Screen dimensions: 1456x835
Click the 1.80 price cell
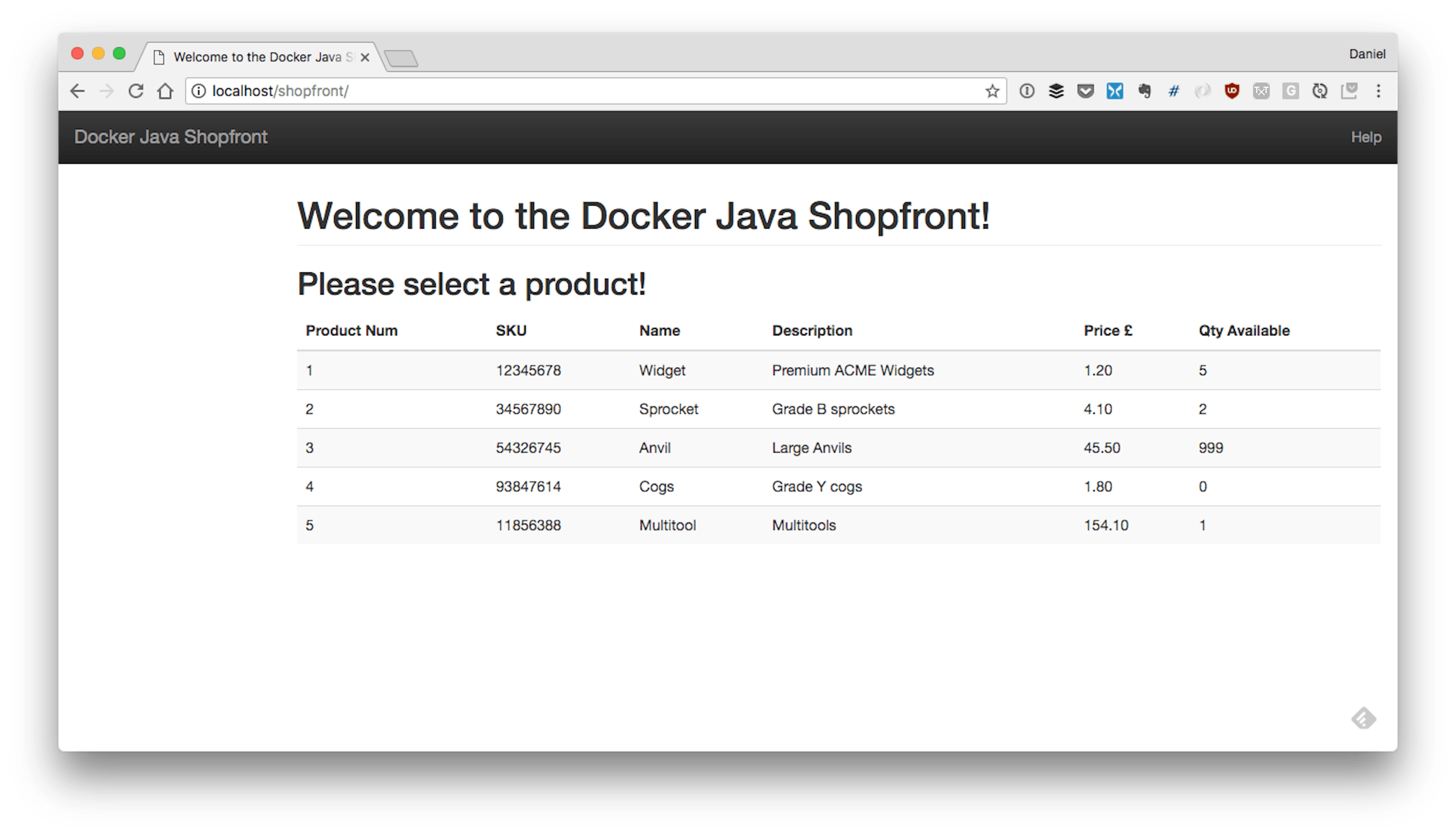point(1097,486)
